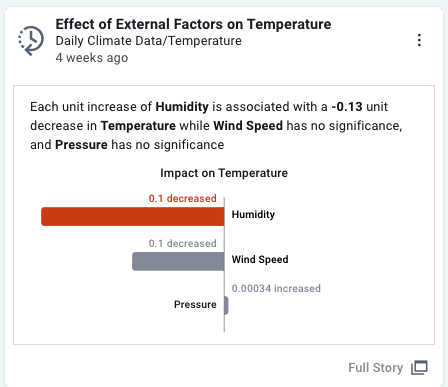
Task: Open the Full Story link
Action: pyautogui.click(x=376, y=368)
